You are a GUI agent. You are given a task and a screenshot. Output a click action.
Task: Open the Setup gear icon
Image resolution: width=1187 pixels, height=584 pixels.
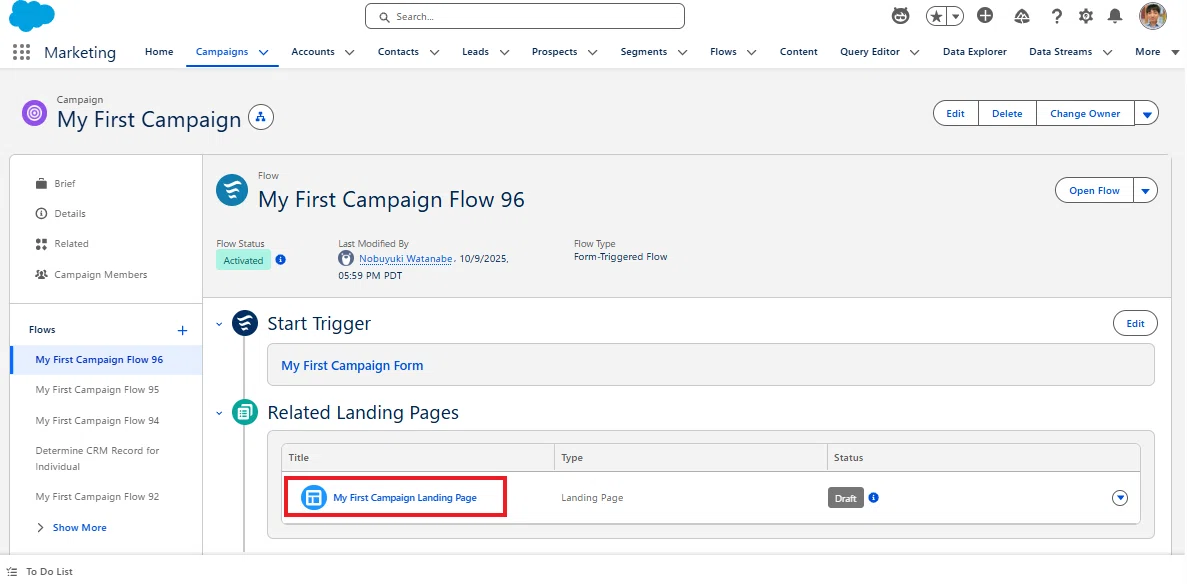tap(1086, 16)
